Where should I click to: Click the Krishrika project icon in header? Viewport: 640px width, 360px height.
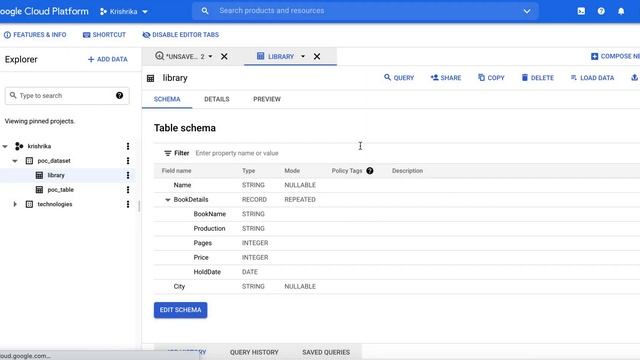[x=103, y=11]
